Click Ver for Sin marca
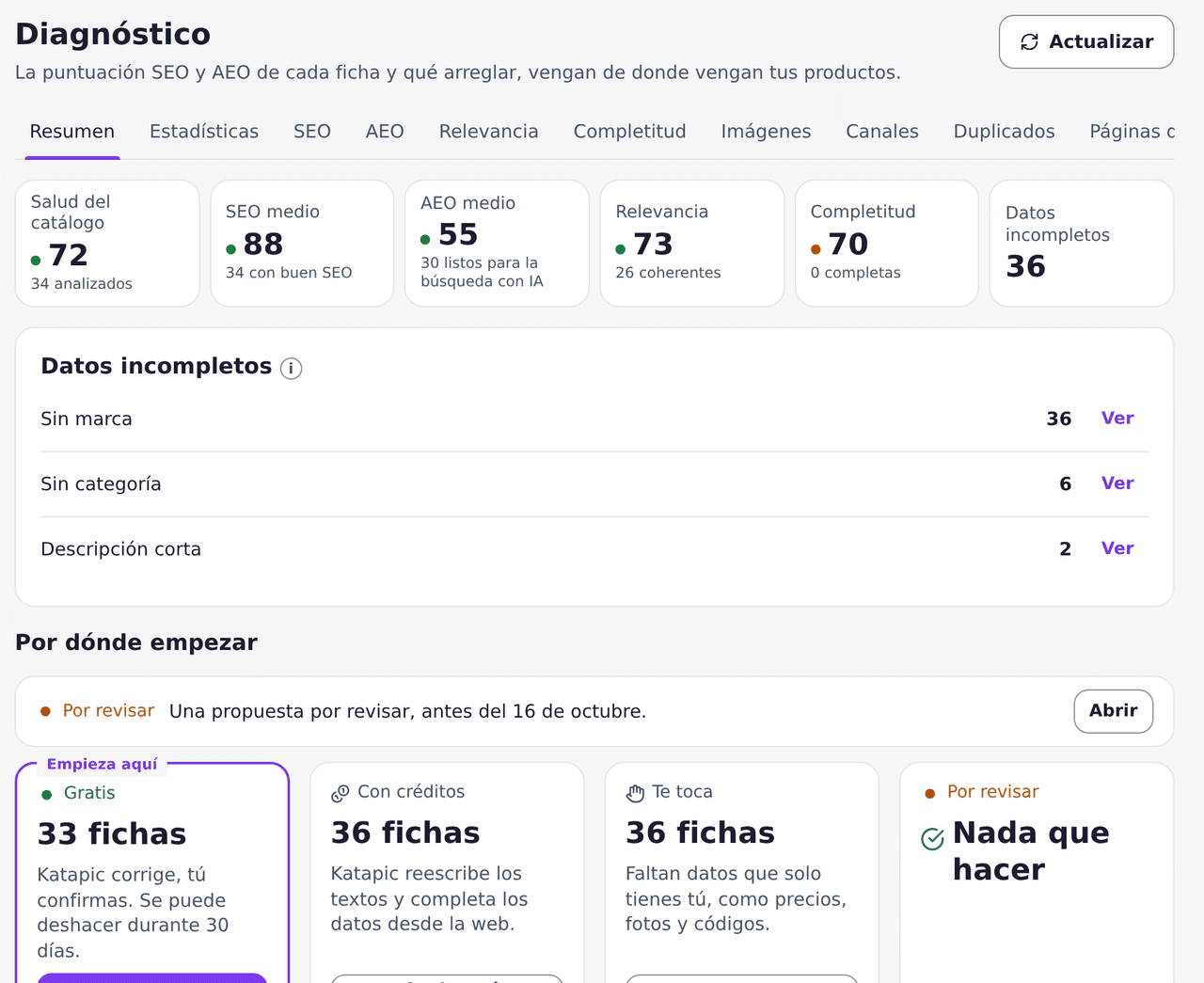Screen dimensions: 1204x983 tap(1117, 419)
